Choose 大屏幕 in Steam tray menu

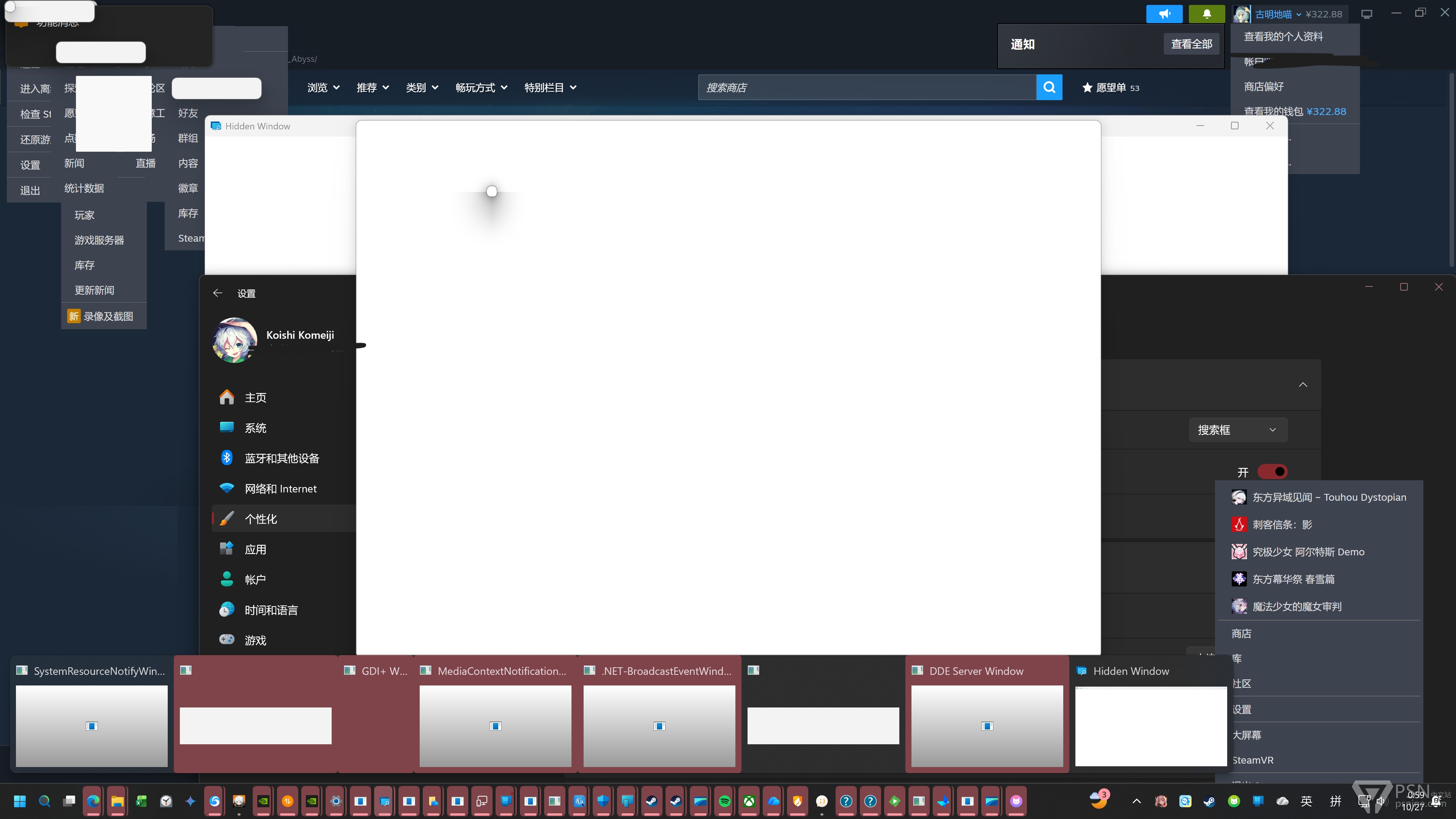point(1247,735)
